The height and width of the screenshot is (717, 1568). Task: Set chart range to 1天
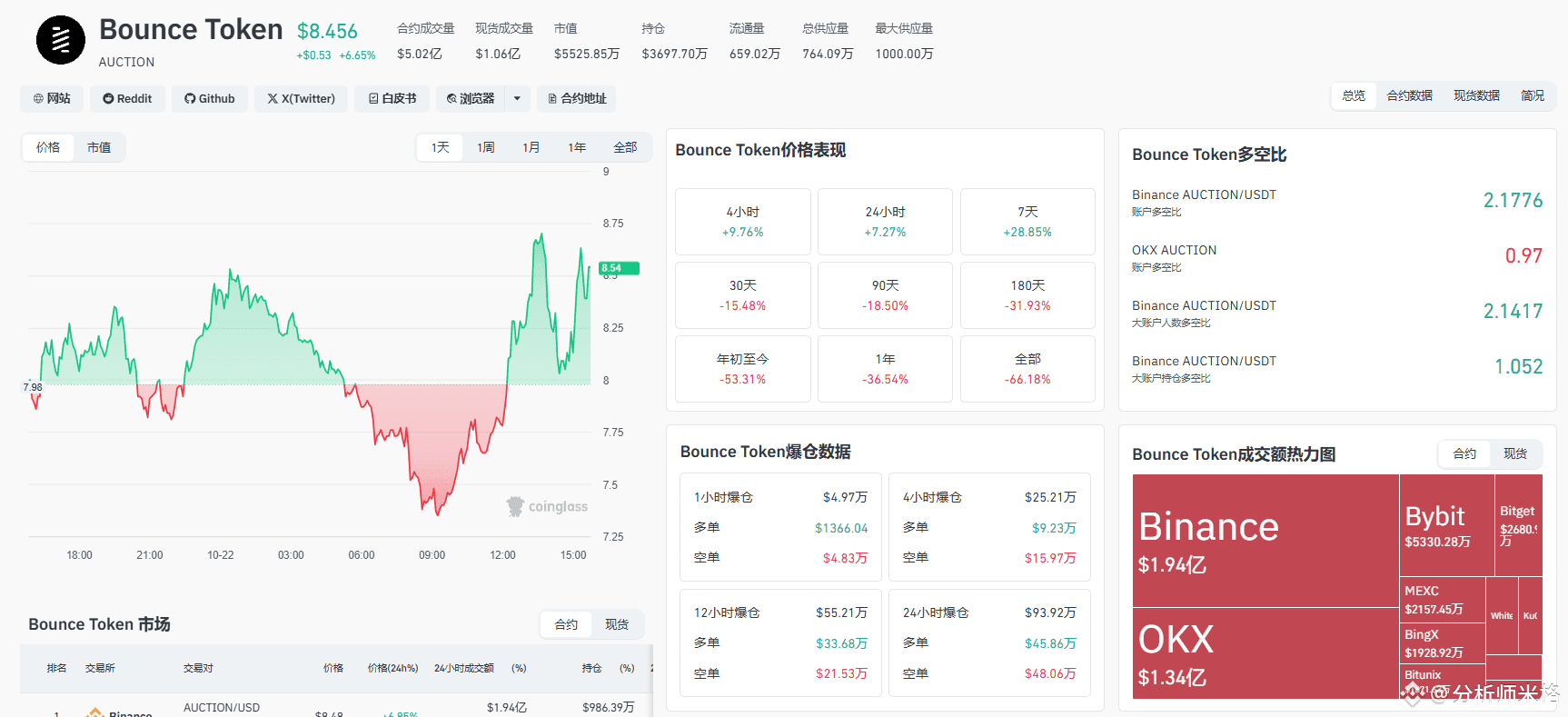pyautogui.click(x=441, y=147)
